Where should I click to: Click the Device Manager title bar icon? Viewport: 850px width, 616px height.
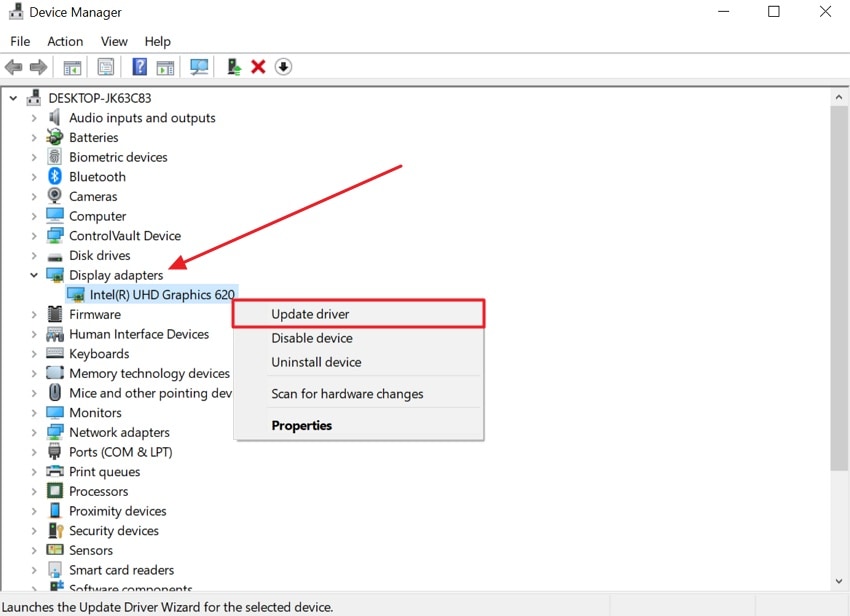(16, 11)
